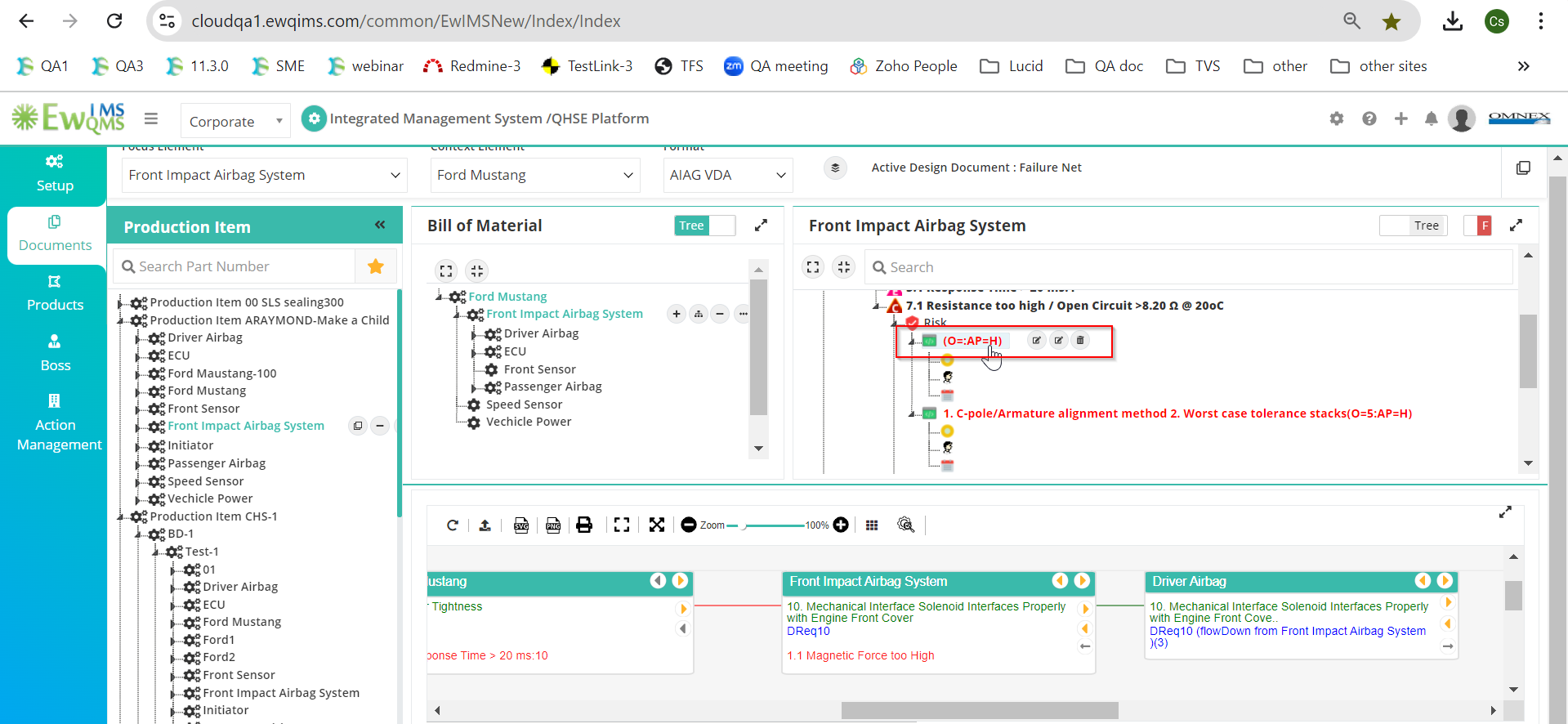This screenshot has width=1568, height=724.
Task: Open the AIAG VDA format dropdown
Action: (x=727, y=175)
